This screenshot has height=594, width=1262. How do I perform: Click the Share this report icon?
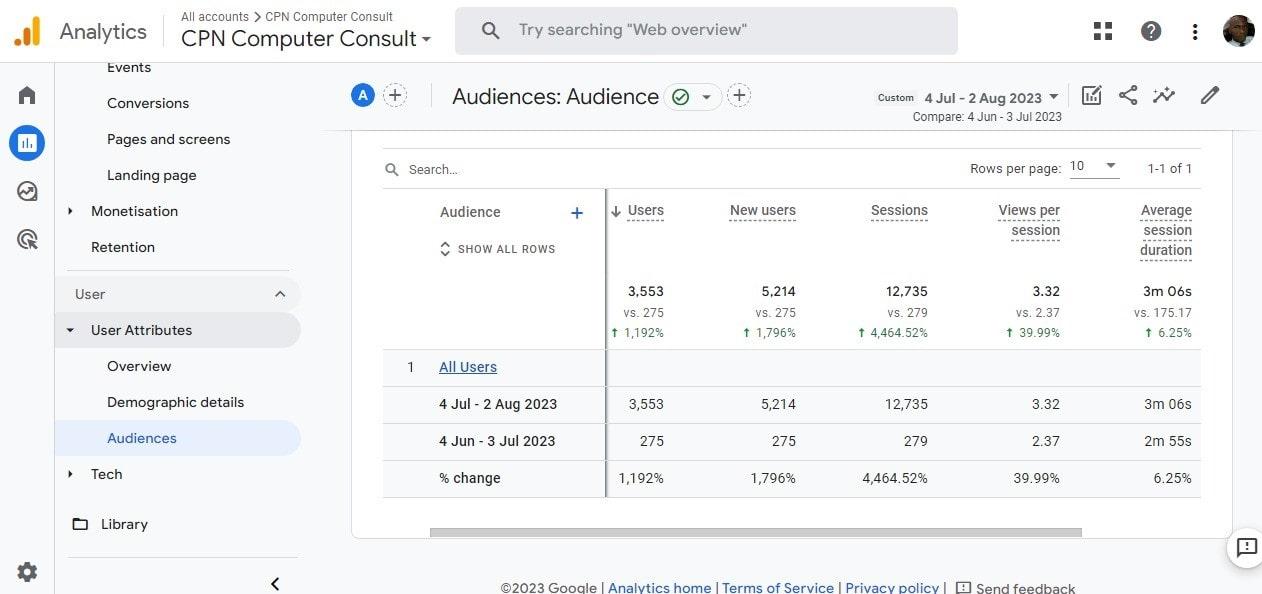1128,95
